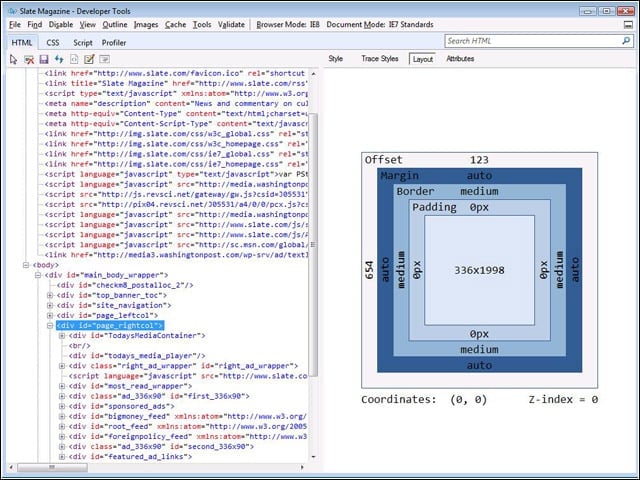
Task: Expand the foreignpolicy_feed div
Action: pos(62,436)
